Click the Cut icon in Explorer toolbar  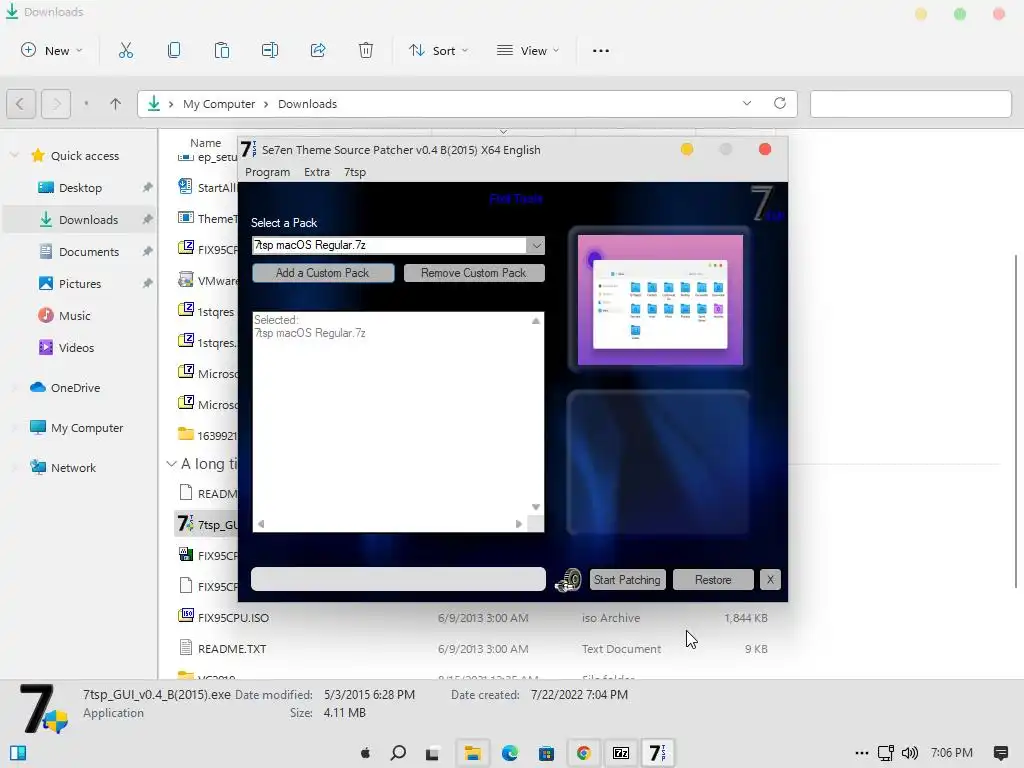[x=125, y=50]
